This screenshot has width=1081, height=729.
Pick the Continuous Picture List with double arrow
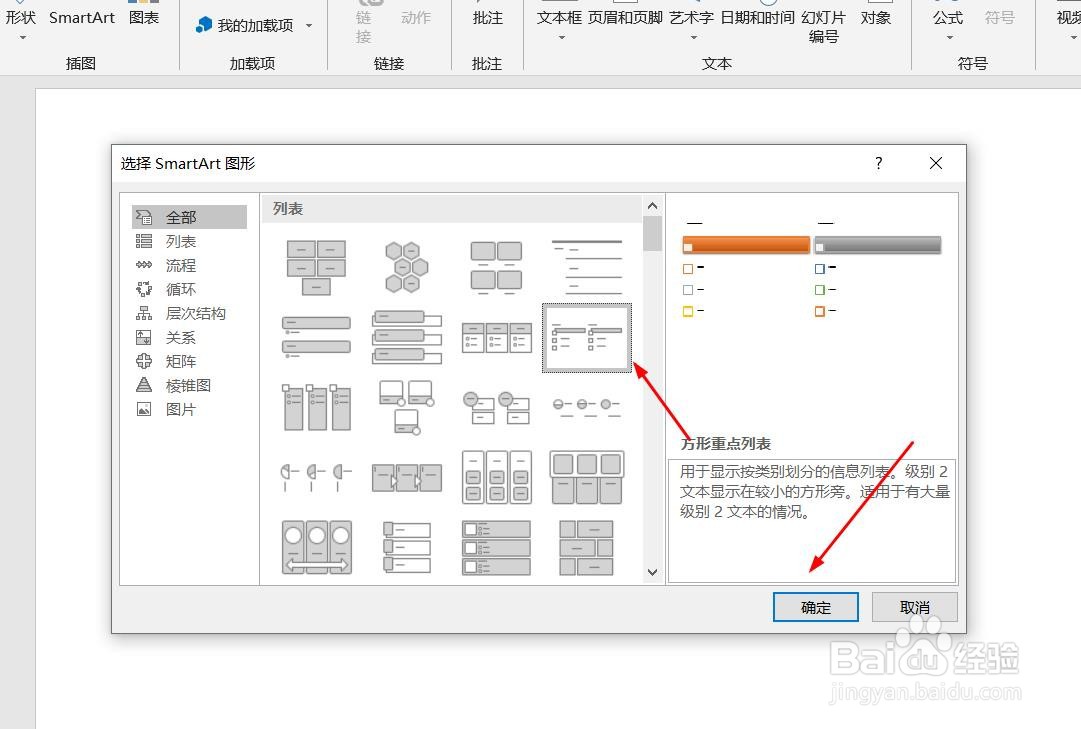[316, 548]
